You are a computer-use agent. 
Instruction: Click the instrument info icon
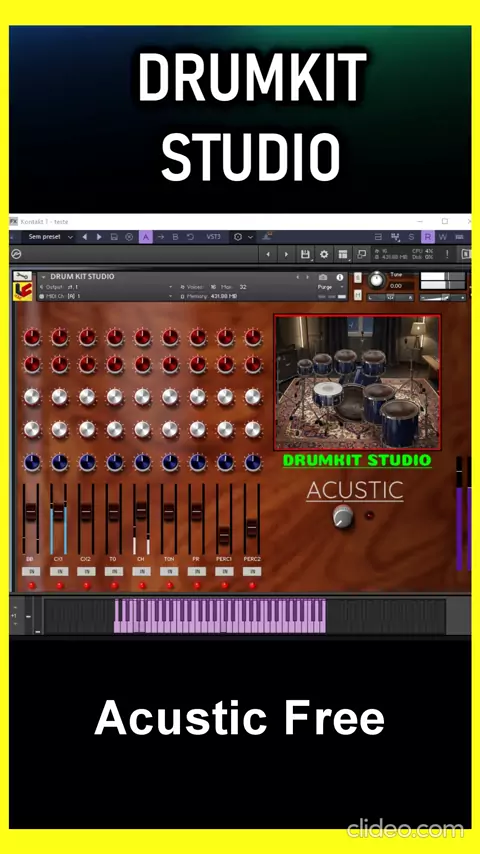pyautogui.click(x=340, y=277)
